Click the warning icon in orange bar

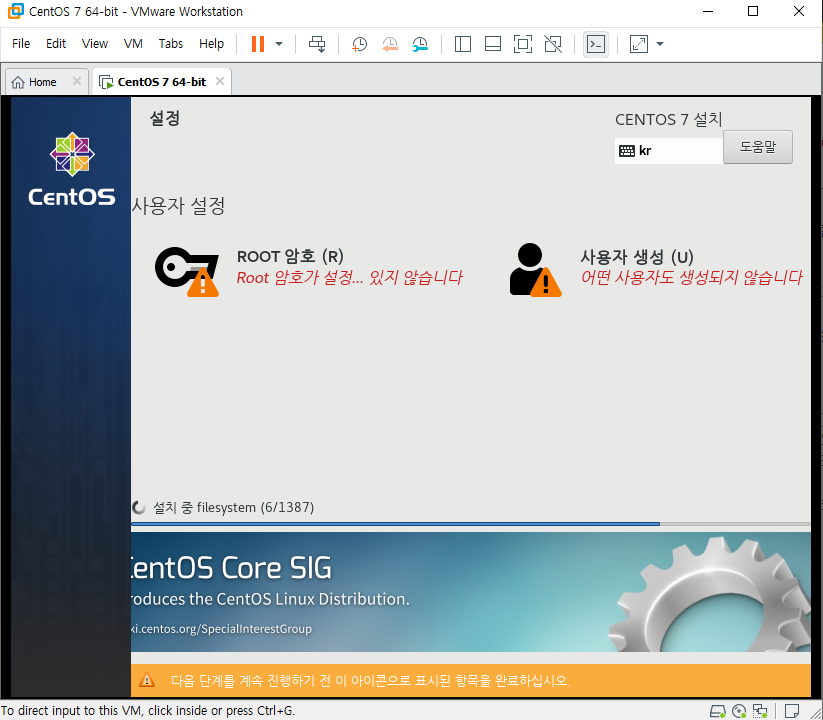click(147, 680)
